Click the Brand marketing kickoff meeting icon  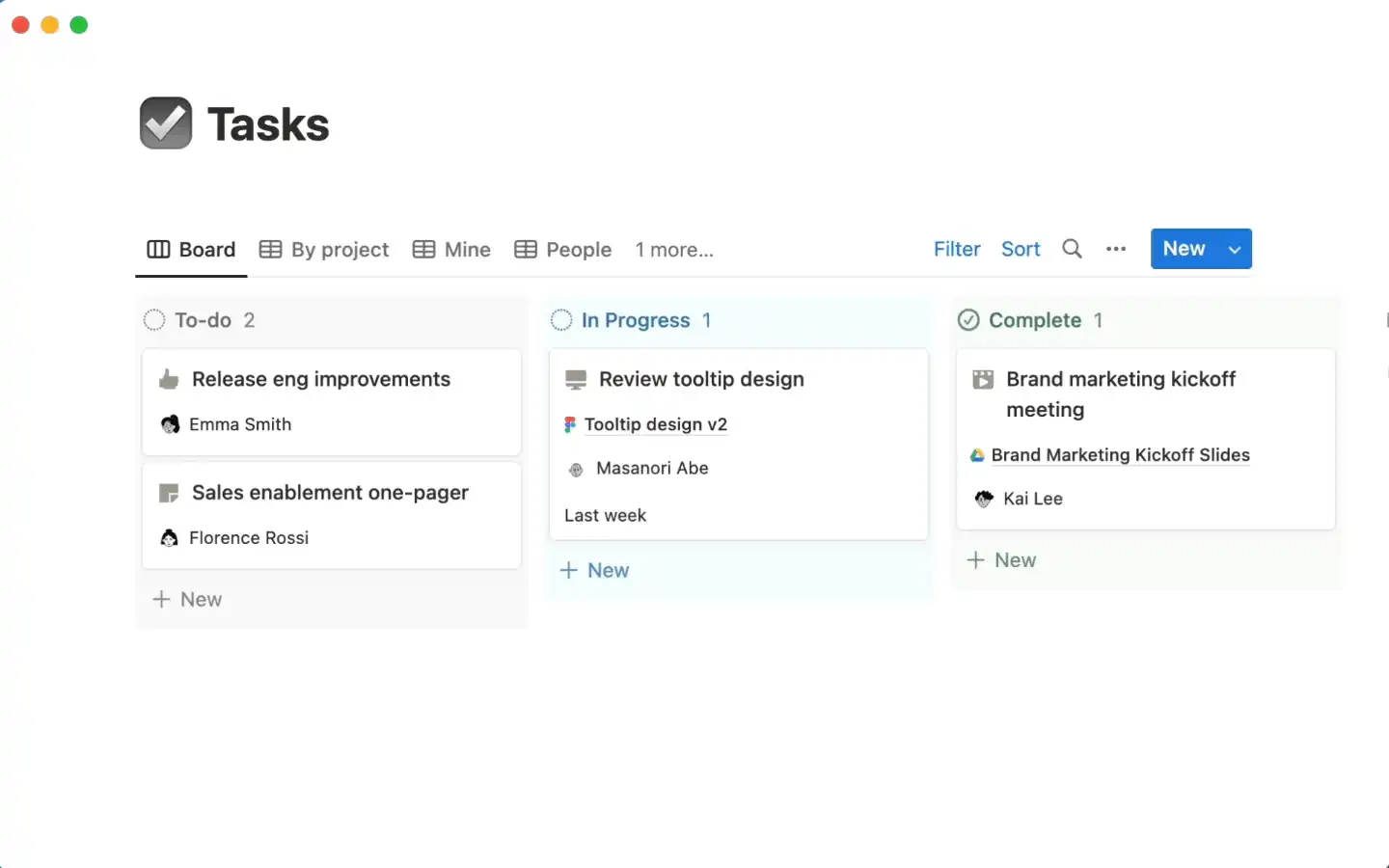983,380
